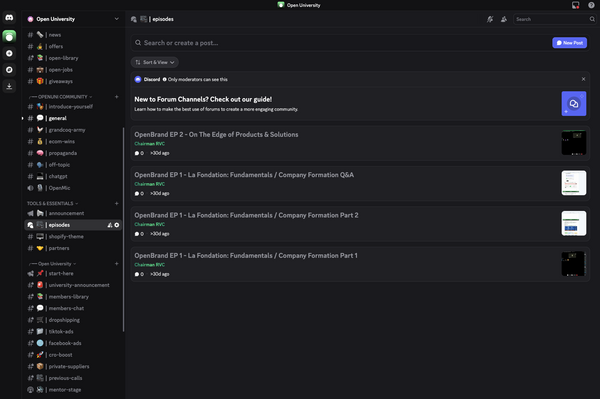Open edit channel gear on episodes row
Image resolution: width=600 pixels, height=399 pixels.
117,225
